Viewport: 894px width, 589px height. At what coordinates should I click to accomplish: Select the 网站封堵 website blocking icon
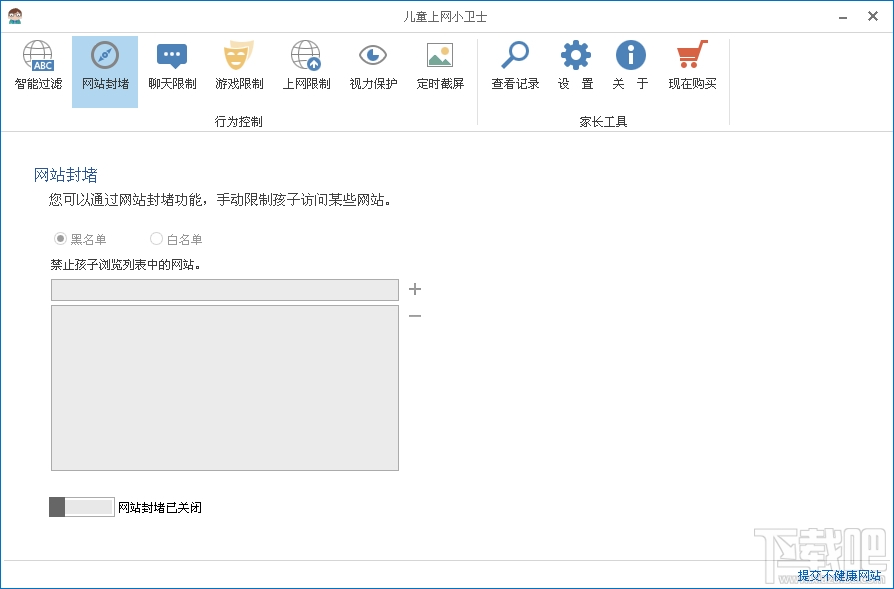pyautogui.click(x=104, y=65)
